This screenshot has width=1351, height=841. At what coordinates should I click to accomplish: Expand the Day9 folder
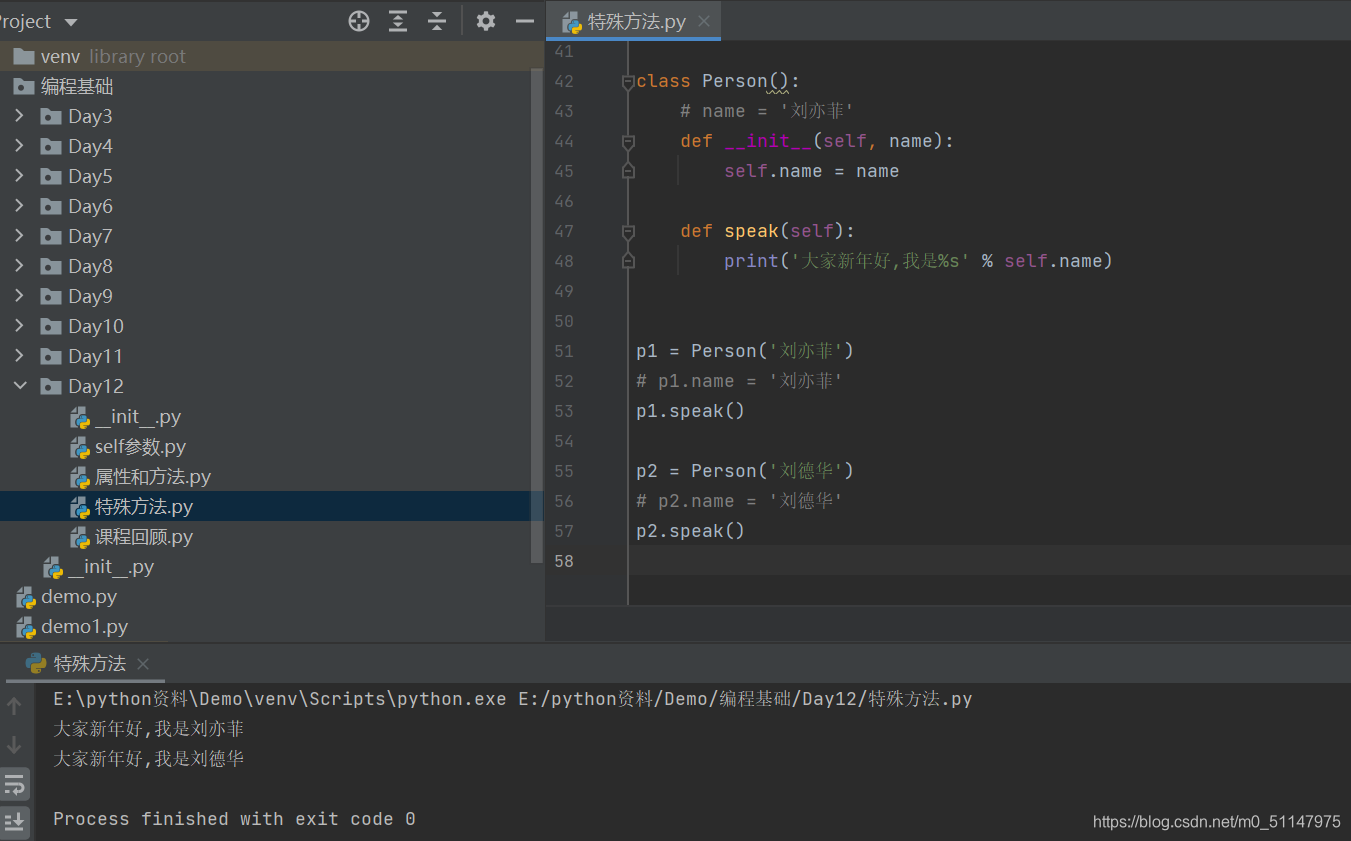(x=19, y=296)
